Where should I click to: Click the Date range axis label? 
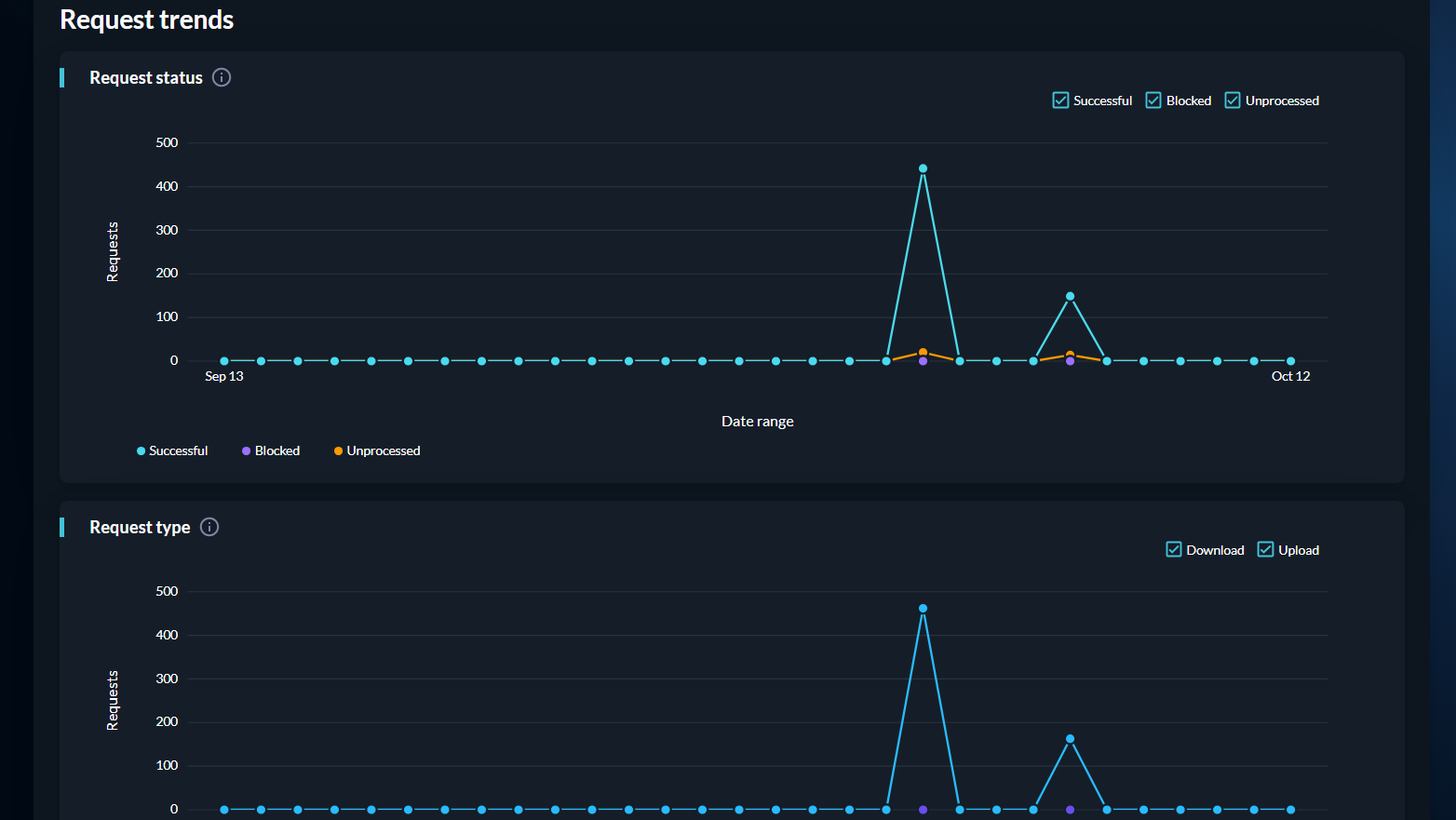coord(757,421)
